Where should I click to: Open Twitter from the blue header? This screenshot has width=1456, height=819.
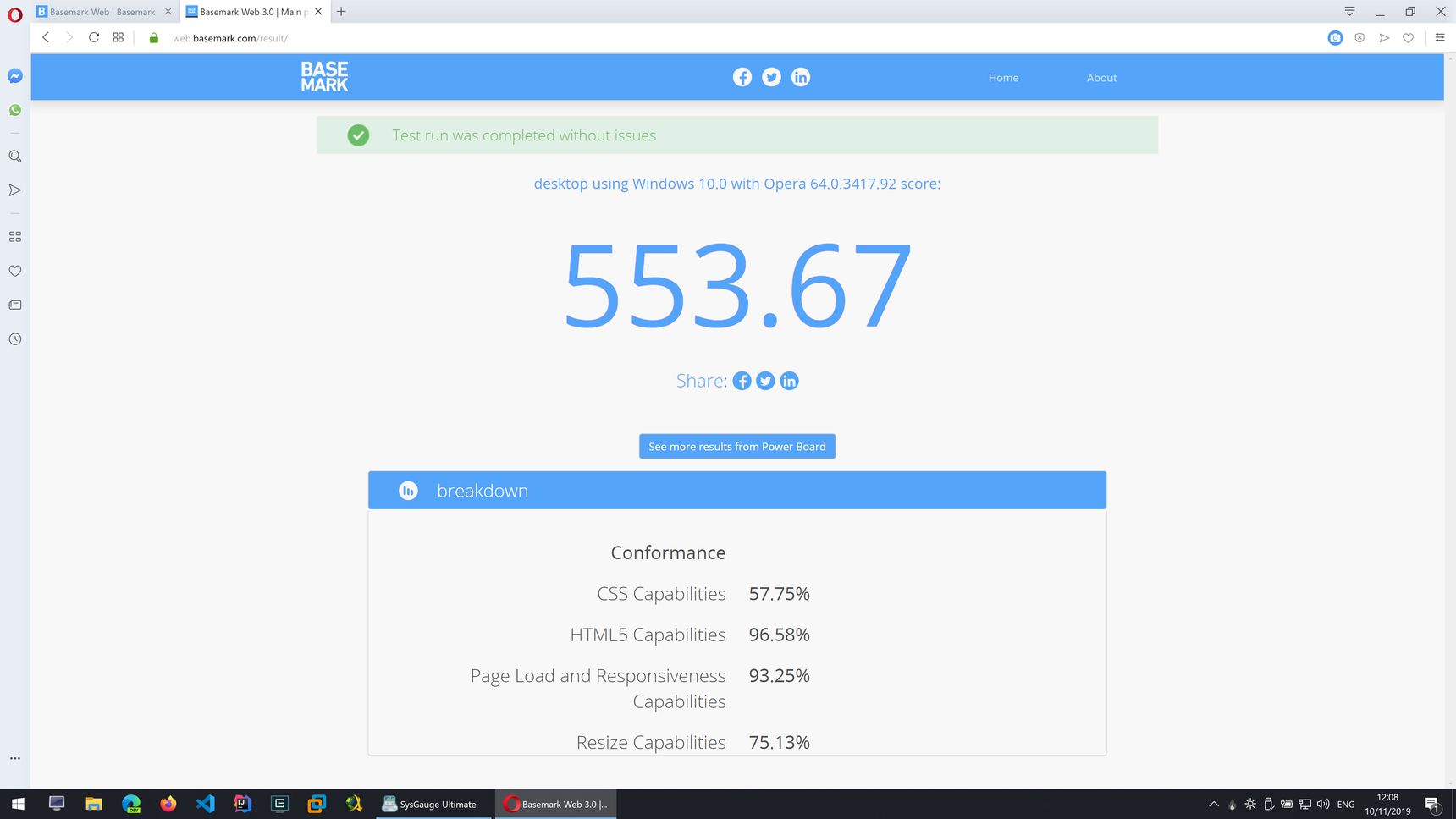click(x=771, y=77)
